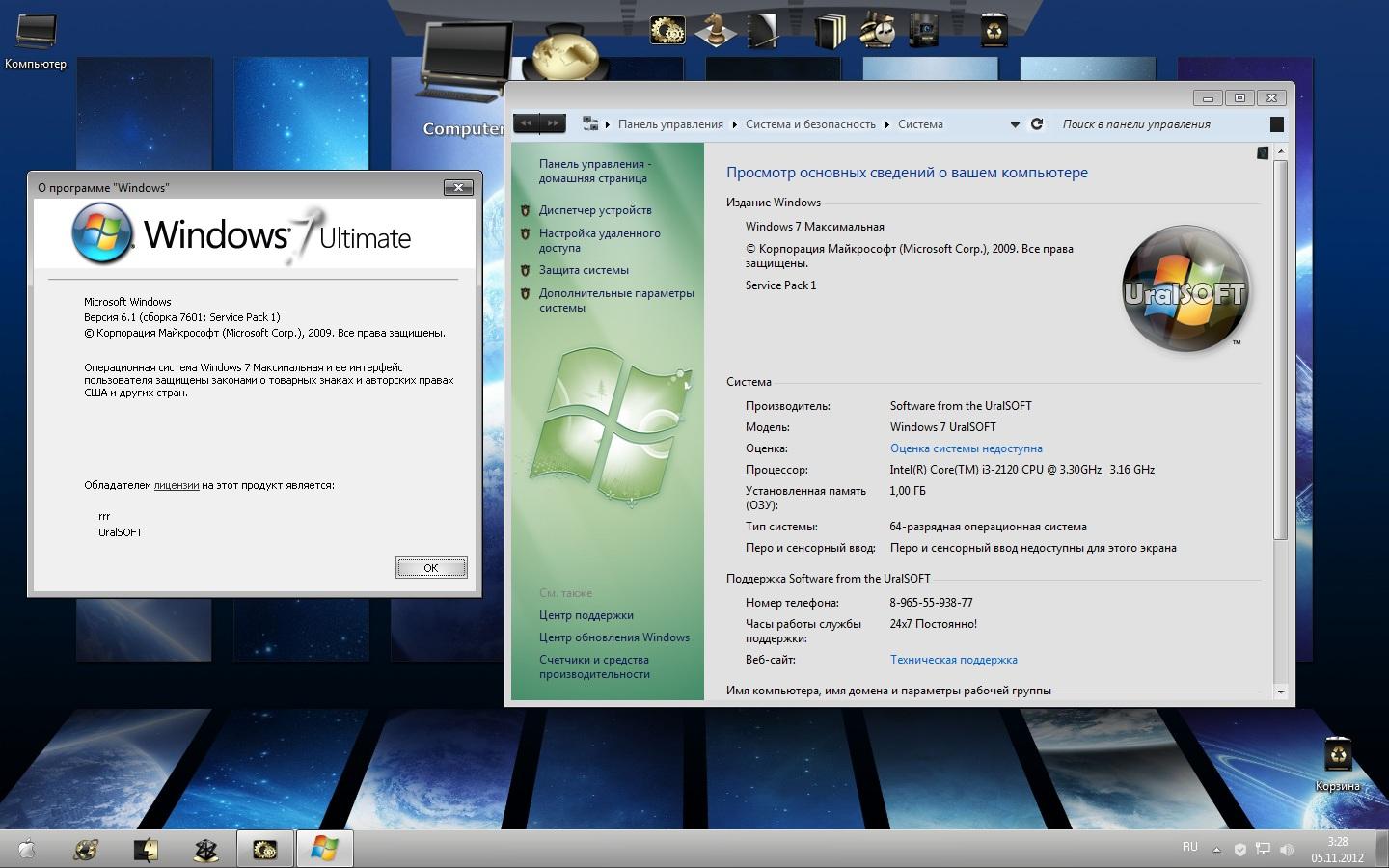
Task: Open the polyhedron taskbar icon
Action: pos(205,849)
